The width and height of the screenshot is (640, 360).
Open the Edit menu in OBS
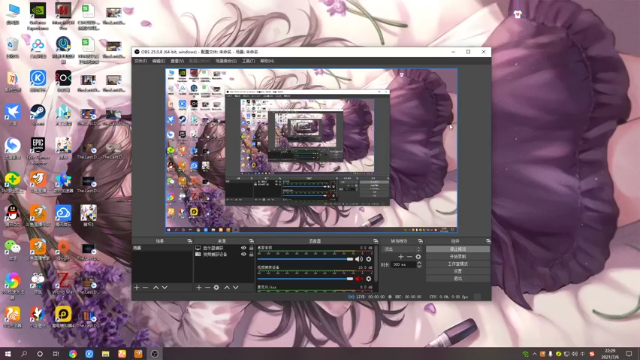coord(158,61)
